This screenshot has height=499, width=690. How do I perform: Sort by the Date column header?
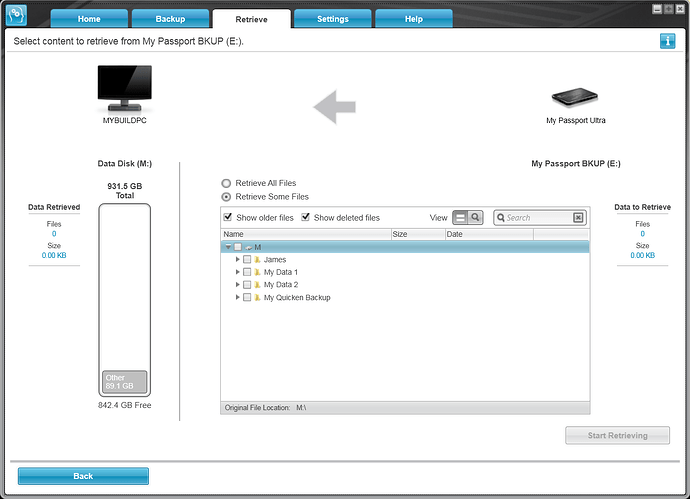[489, 234]
